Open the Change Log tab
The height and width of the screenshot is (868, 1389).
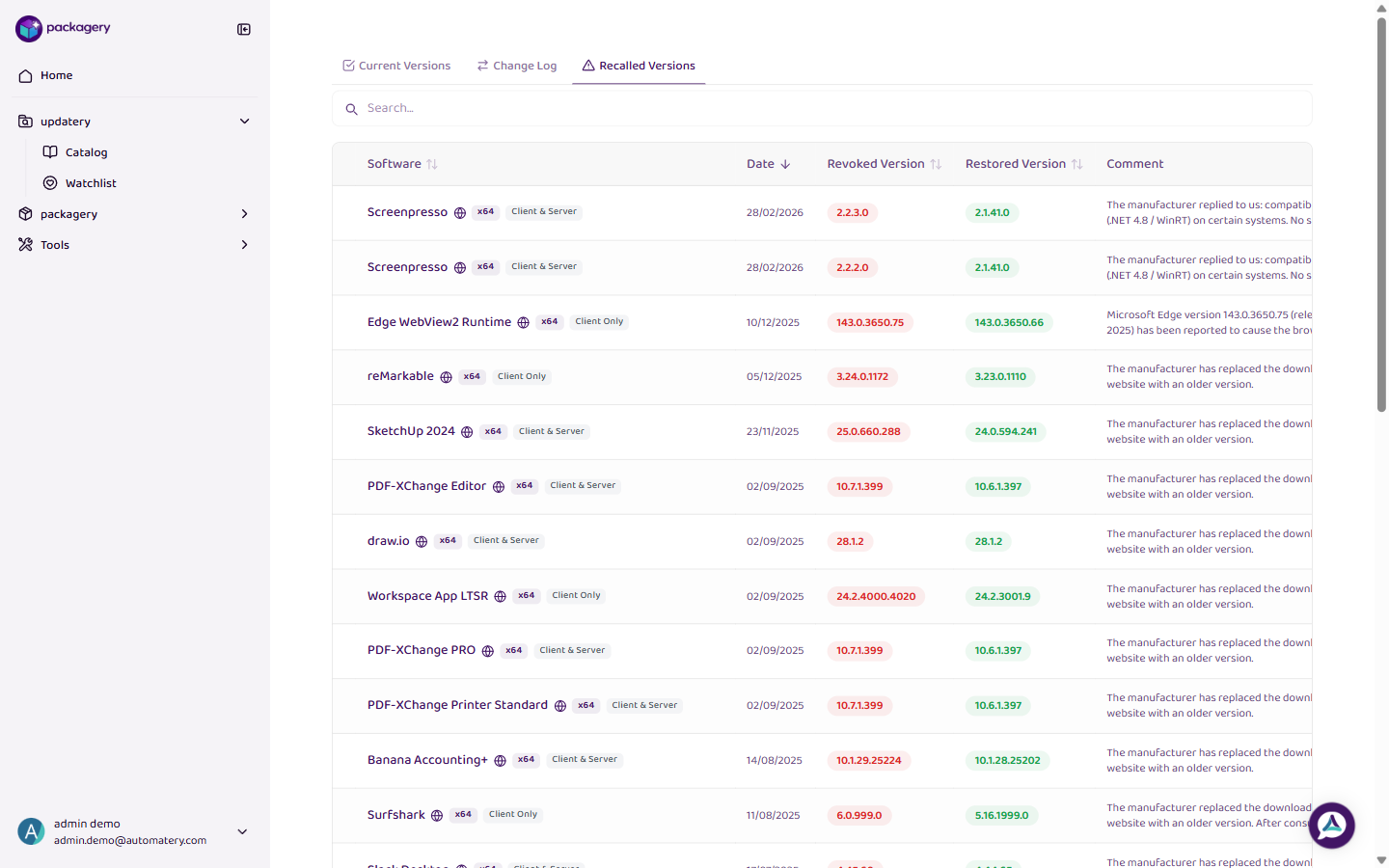pos(516,66)
